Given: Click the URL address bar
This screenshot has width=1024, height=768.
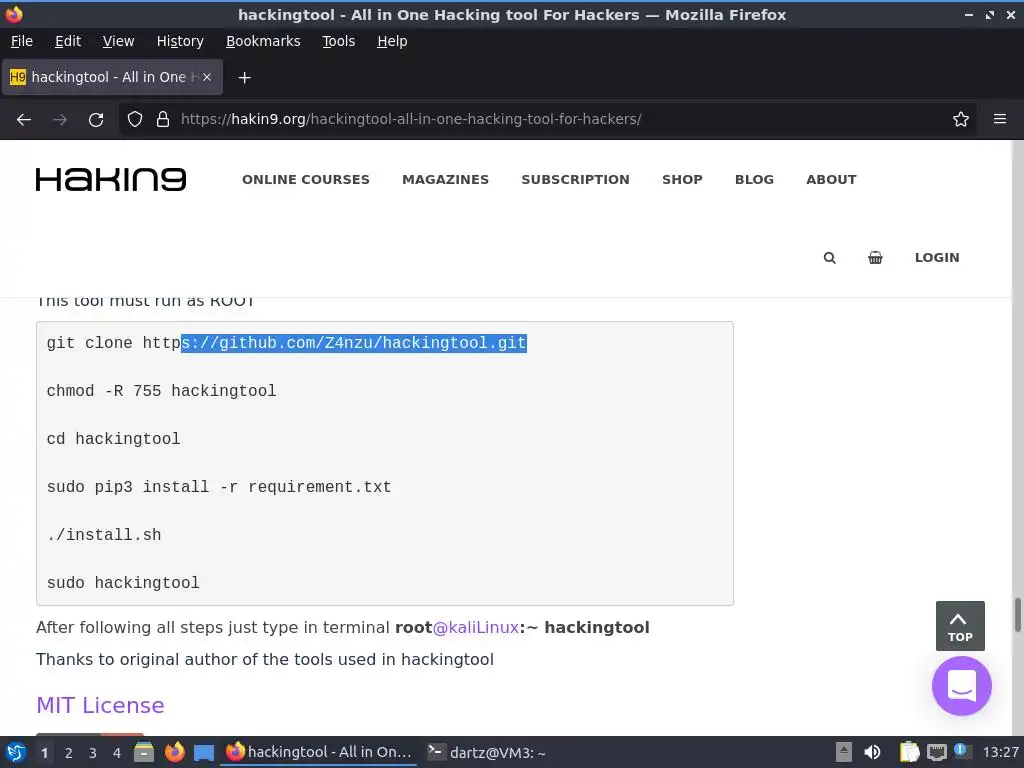Looking at the screenshot, I should point(547,120).
